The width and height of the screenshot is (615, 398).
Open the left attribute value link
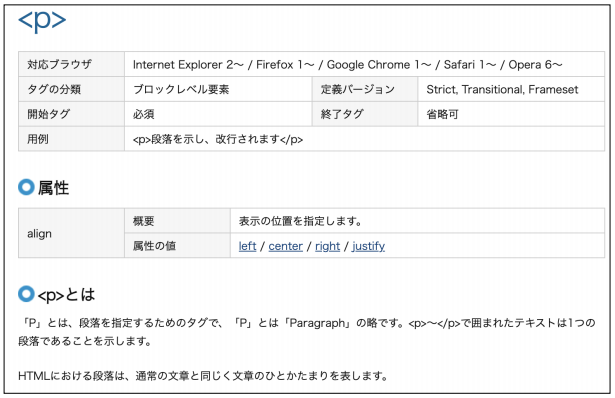coord(247,246)
